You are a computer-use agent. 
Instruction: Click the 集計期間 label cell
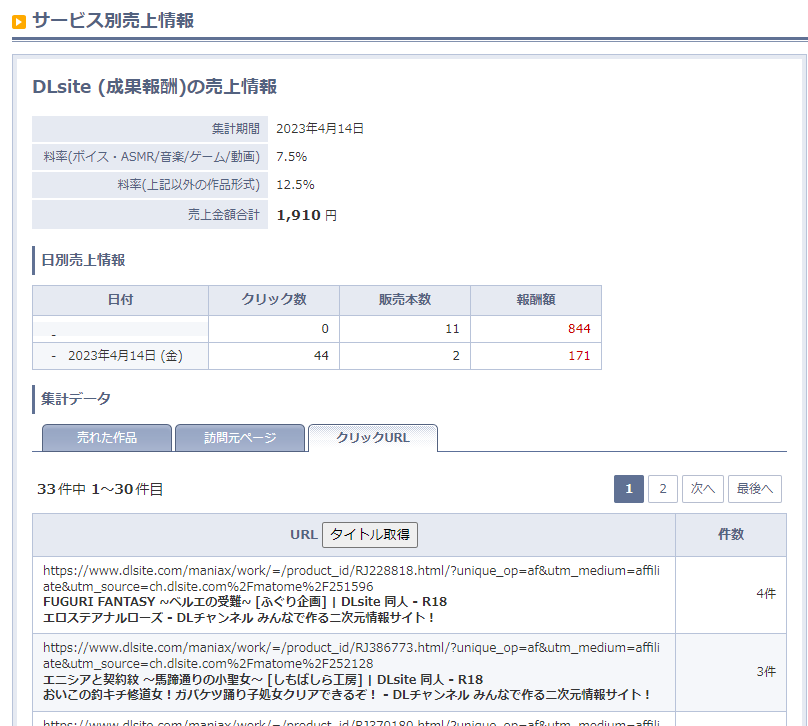point(150,129)
